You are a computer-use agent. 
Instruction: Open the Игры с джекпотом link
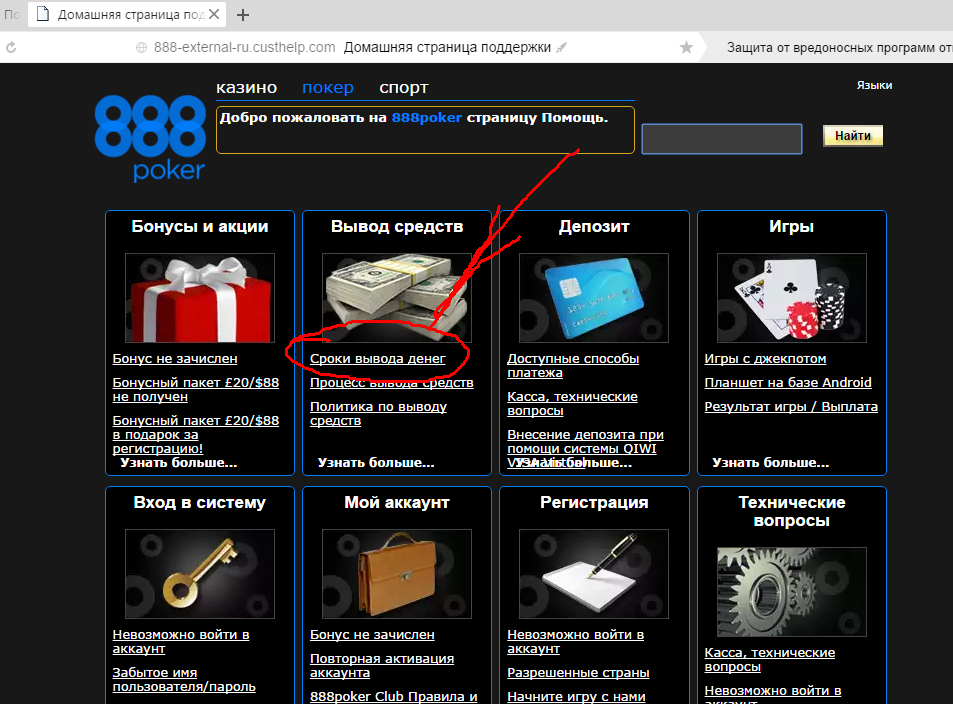765,359
